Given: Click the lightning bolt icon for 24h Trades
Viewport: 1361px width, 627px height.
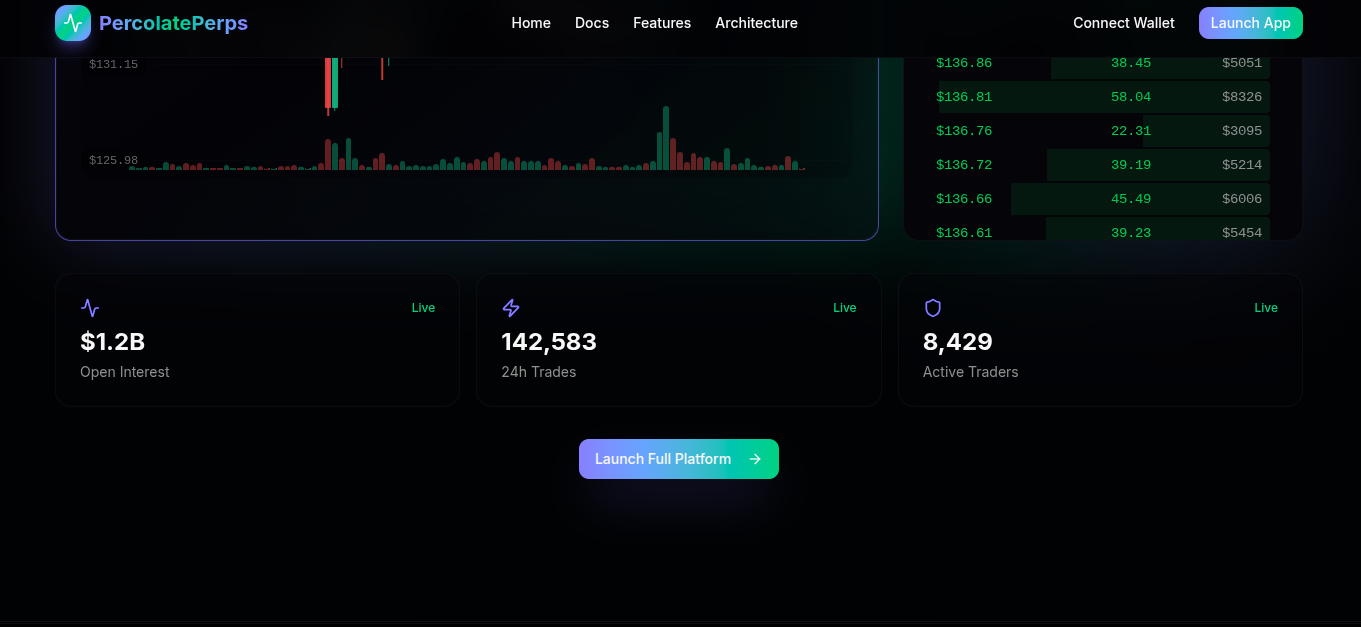Looking at the screenshot, I should coord(511,308).
